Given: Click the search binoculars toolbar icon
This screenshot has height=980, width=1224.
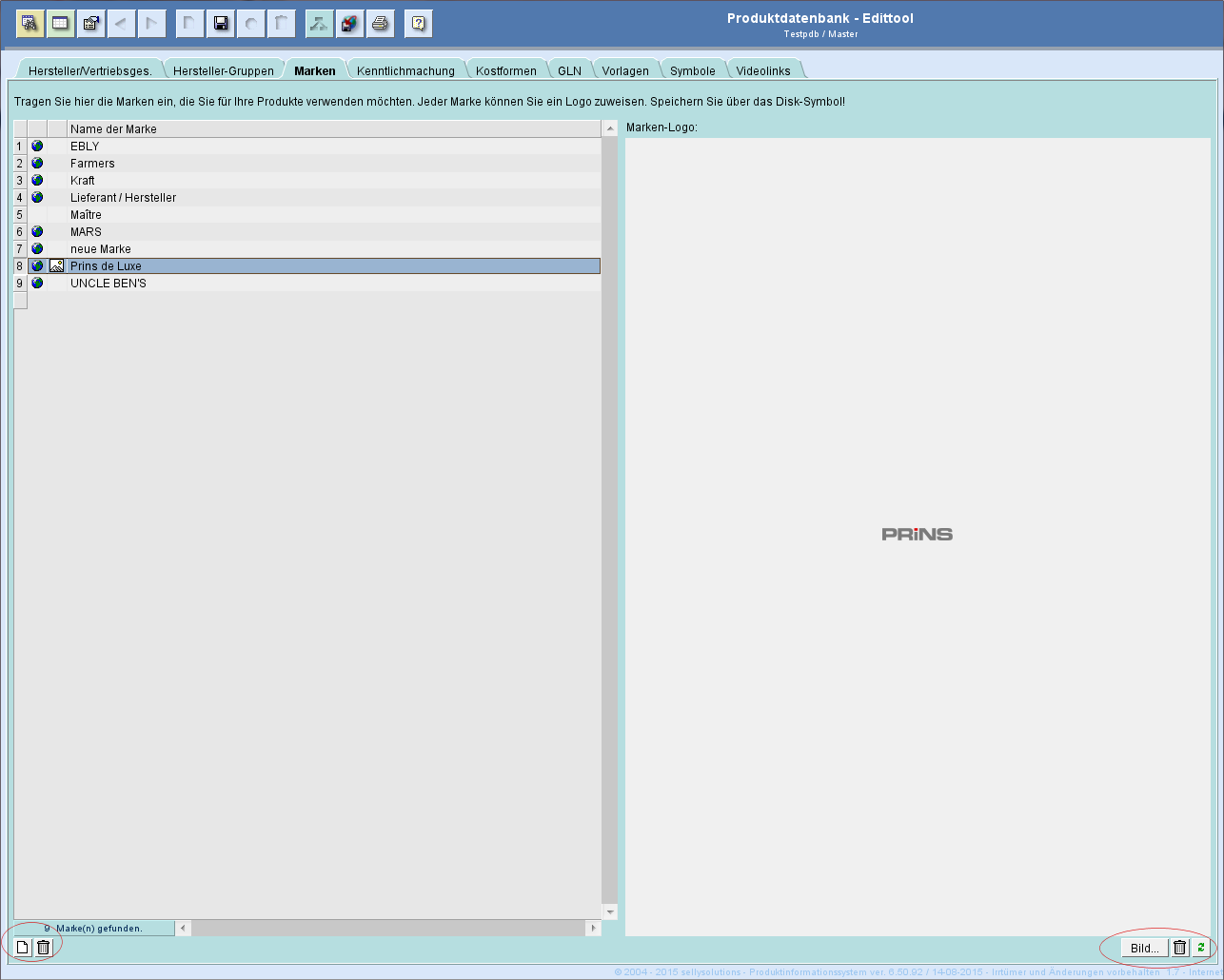Looking at the screenshot, I should [30, 24].
